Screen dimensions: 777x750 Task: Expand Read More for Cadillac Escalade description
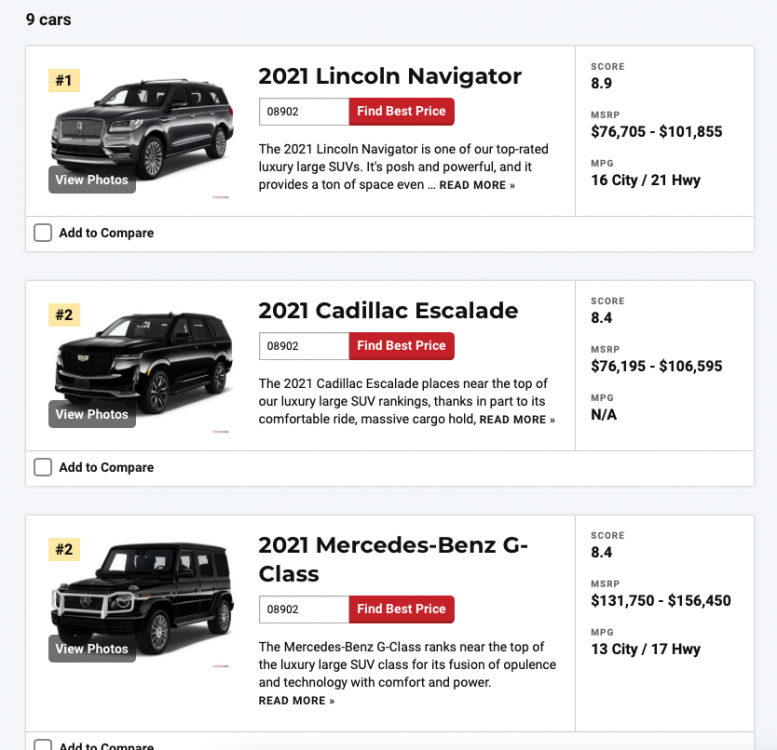(517, 420)
